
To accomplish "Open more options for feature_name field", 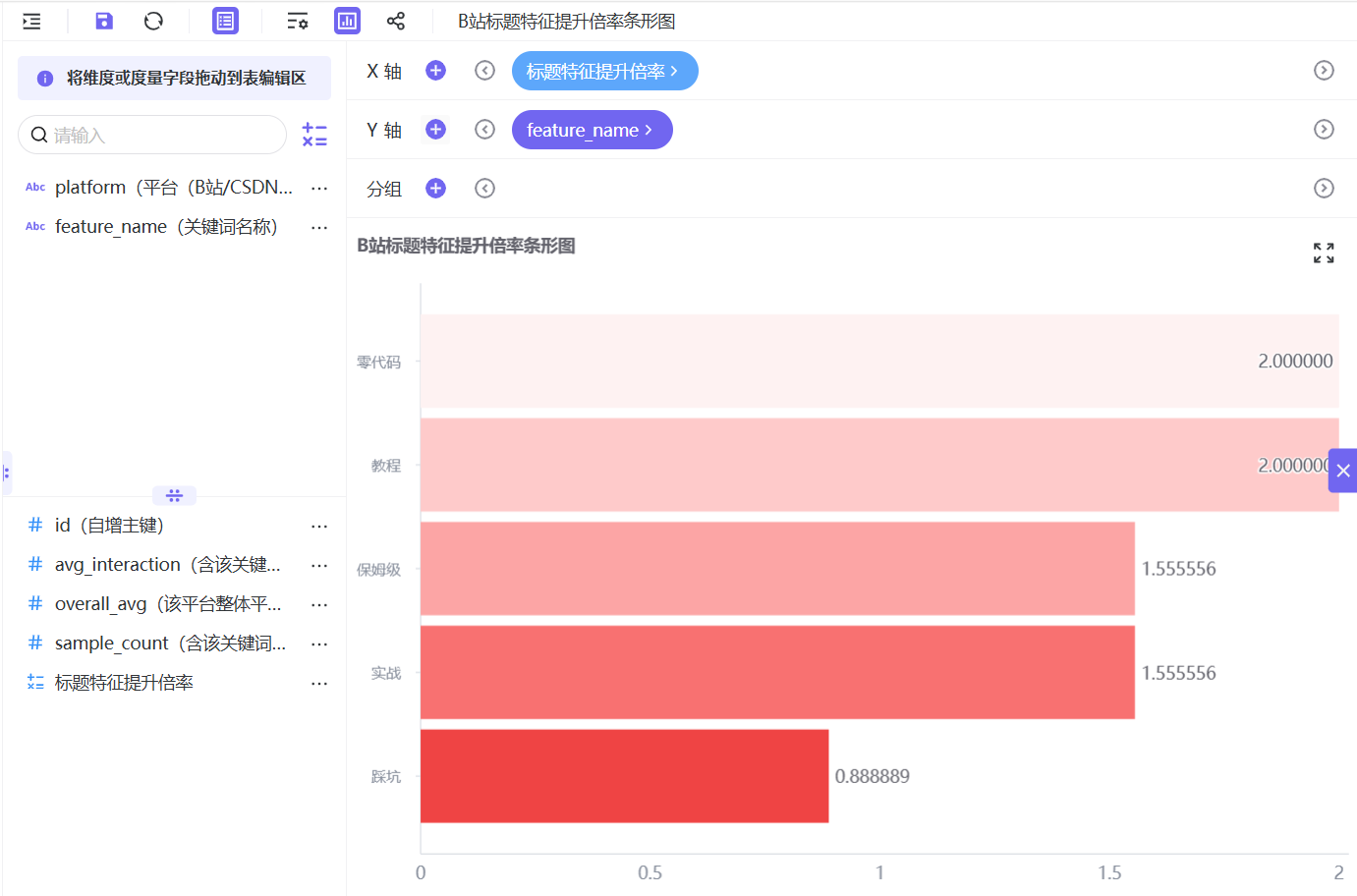I will (x=319, y=227).
